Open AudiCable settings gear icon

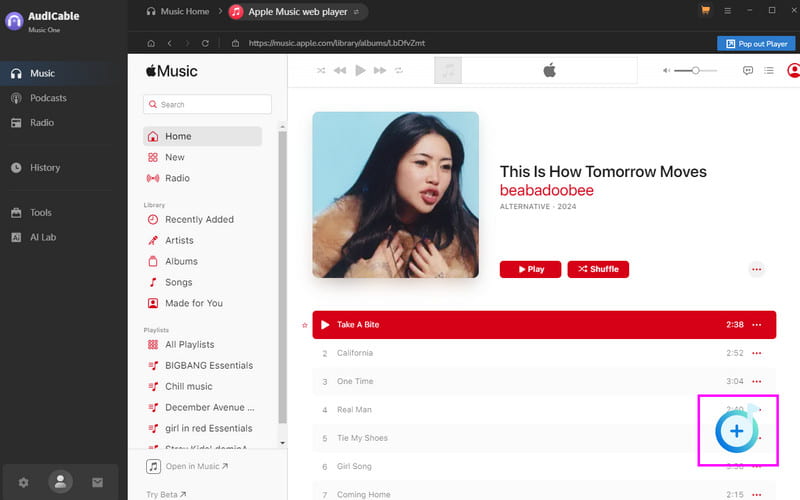coord(24,482)
